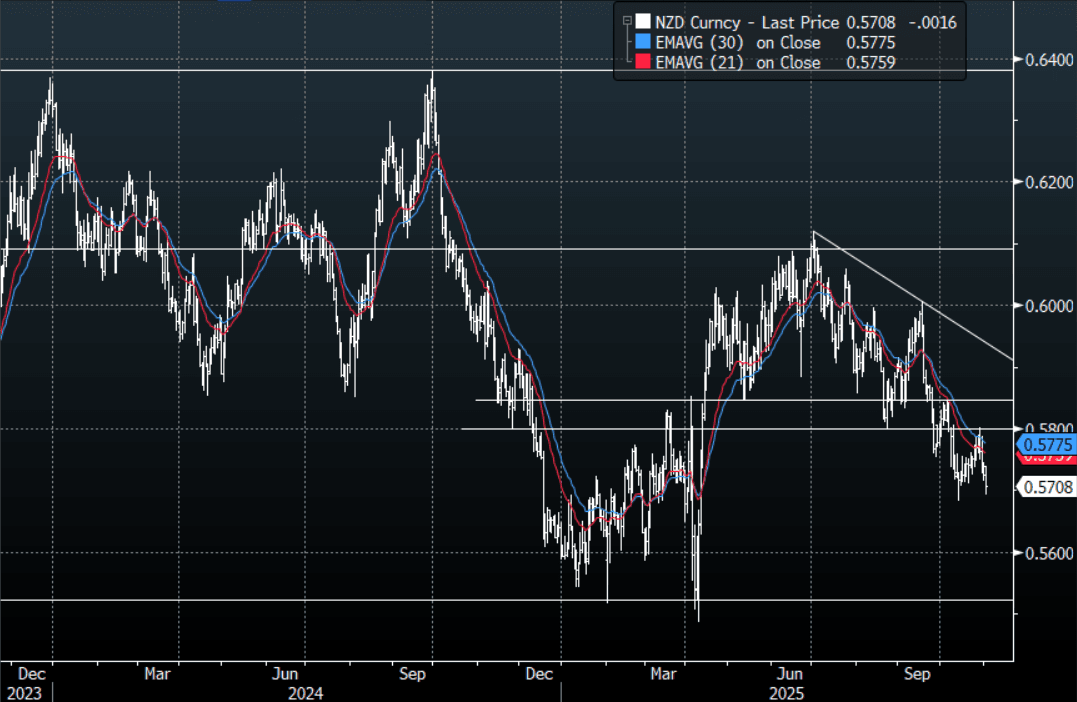The height and width of the screenshot is (702, 1077).
Task: Click the white 0.5708 last price tag
Action: pyautogui.click(x=1046, y=487)
